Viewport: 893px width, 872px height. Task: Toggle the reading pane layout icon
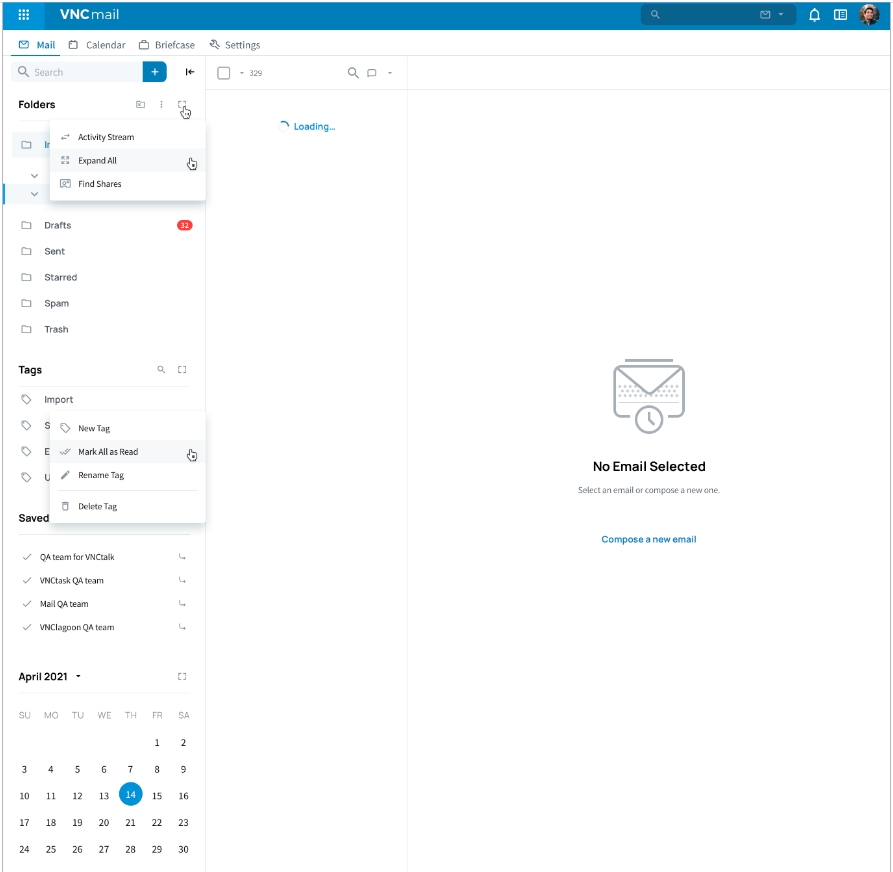(x=840, y=15)
